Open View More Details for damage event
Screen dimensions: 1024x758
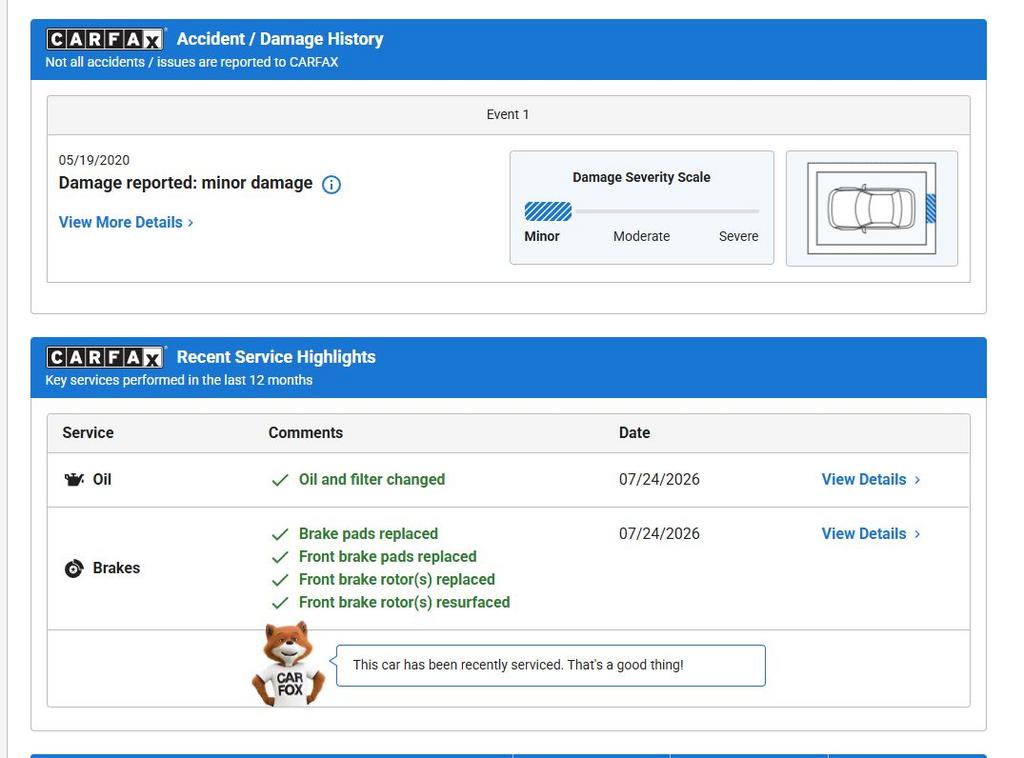coord(126,223)
